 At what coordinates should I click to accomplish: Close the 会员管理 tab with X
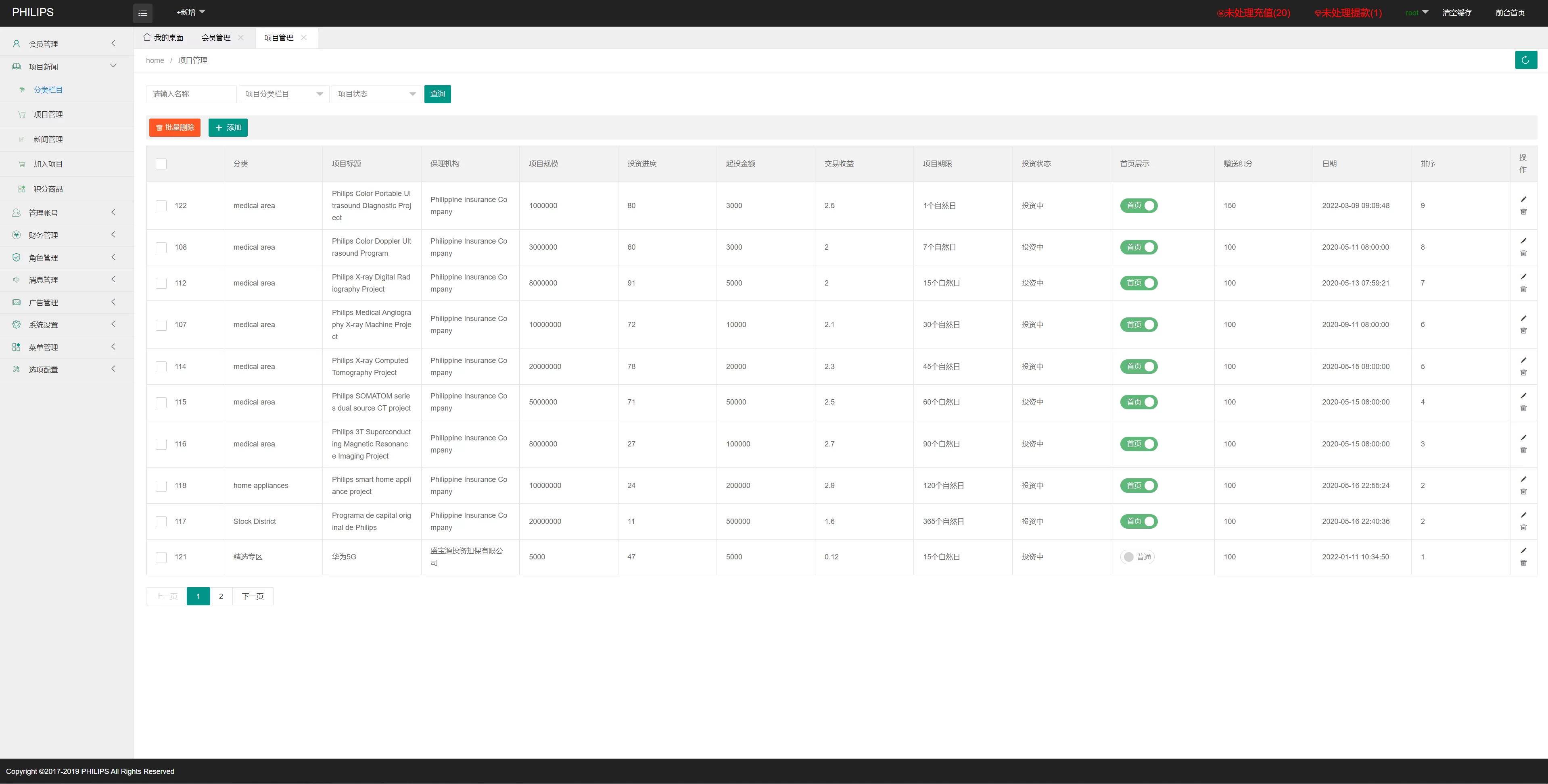(241, 37)
